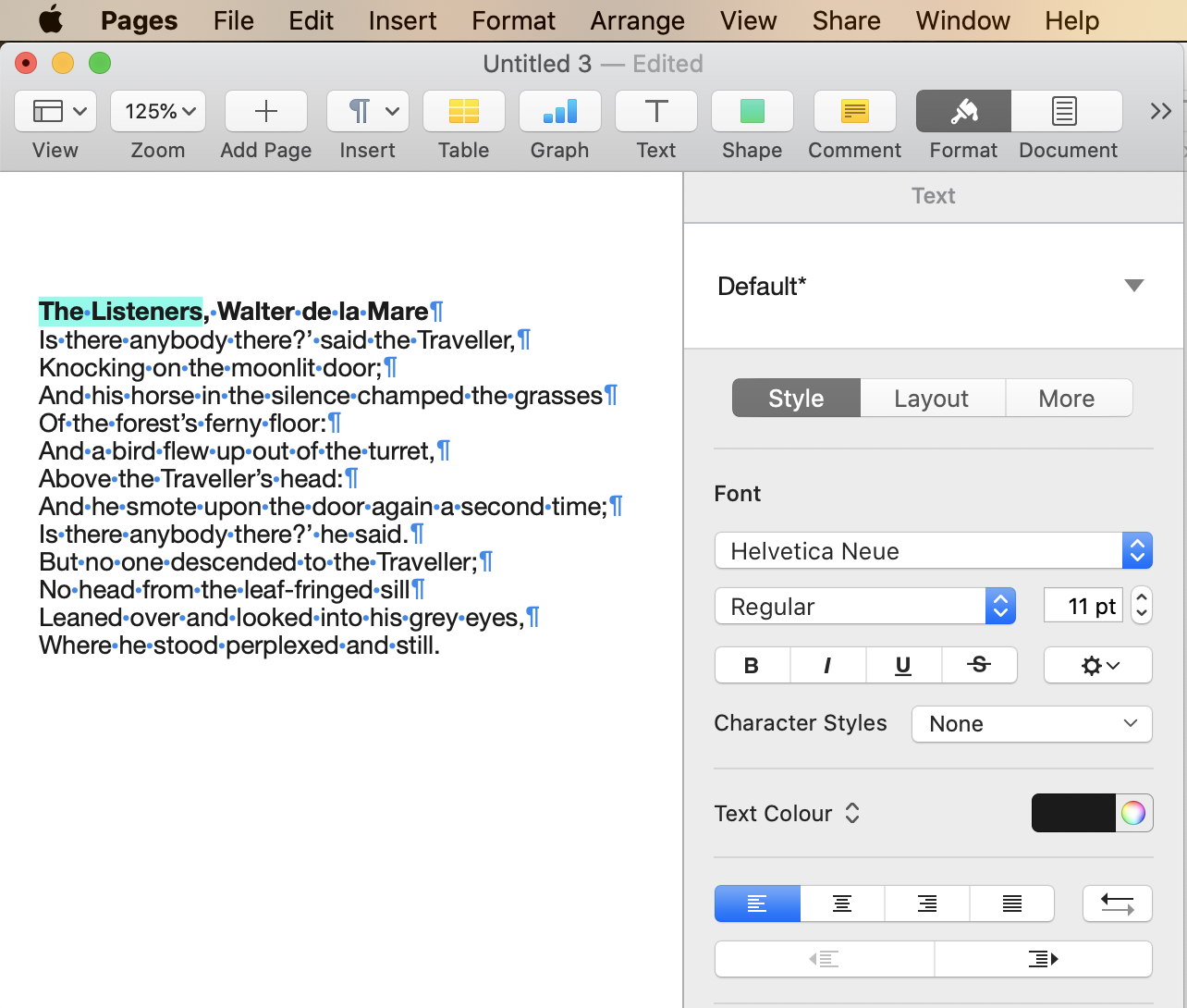Open the Arrange menu
The image size is (1187, 1008).
click(x=638, y=20)
